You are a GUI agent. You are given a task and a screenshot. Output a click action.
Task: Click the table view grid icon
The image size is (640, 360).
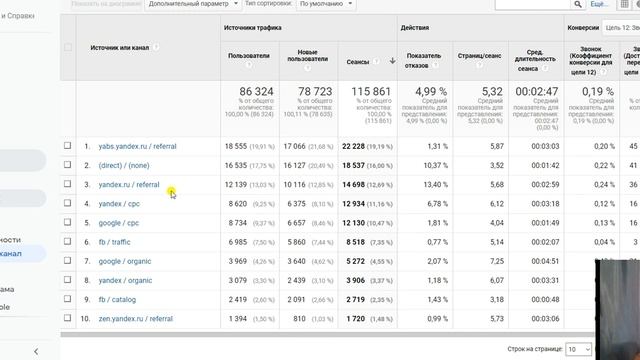(x=624, y=4)
